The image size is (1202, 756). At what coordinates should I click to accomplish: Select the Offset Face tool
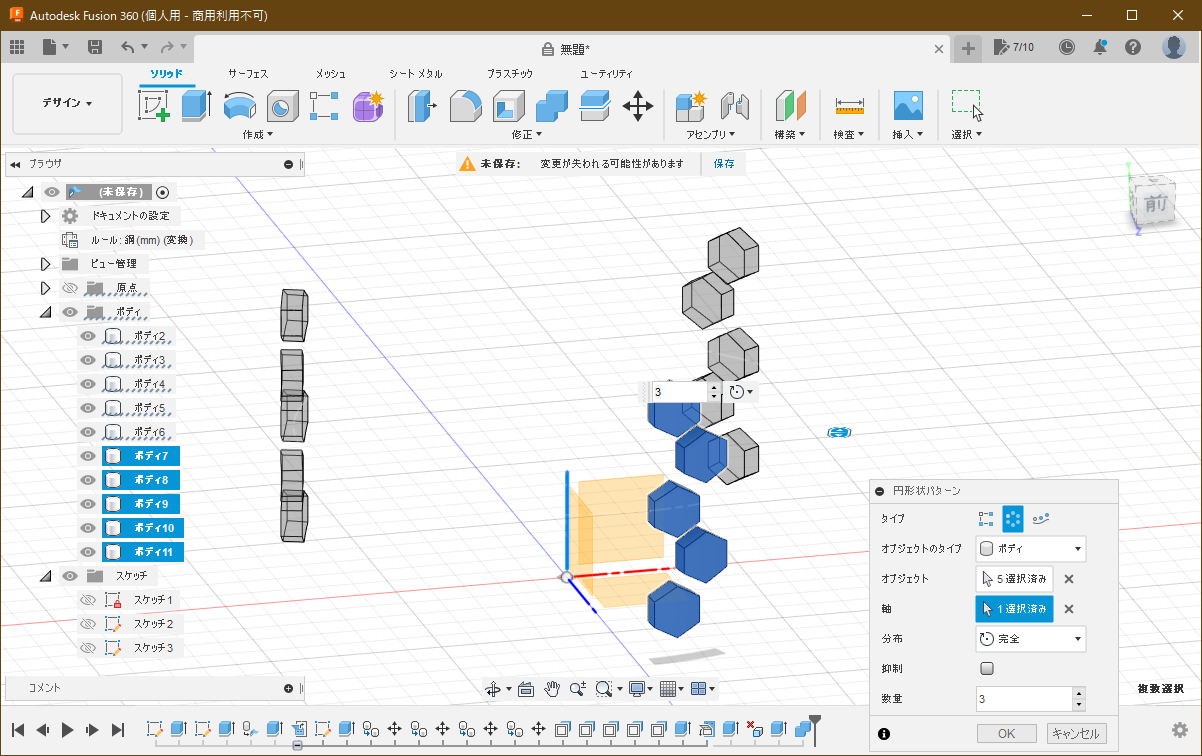(595, 105)
